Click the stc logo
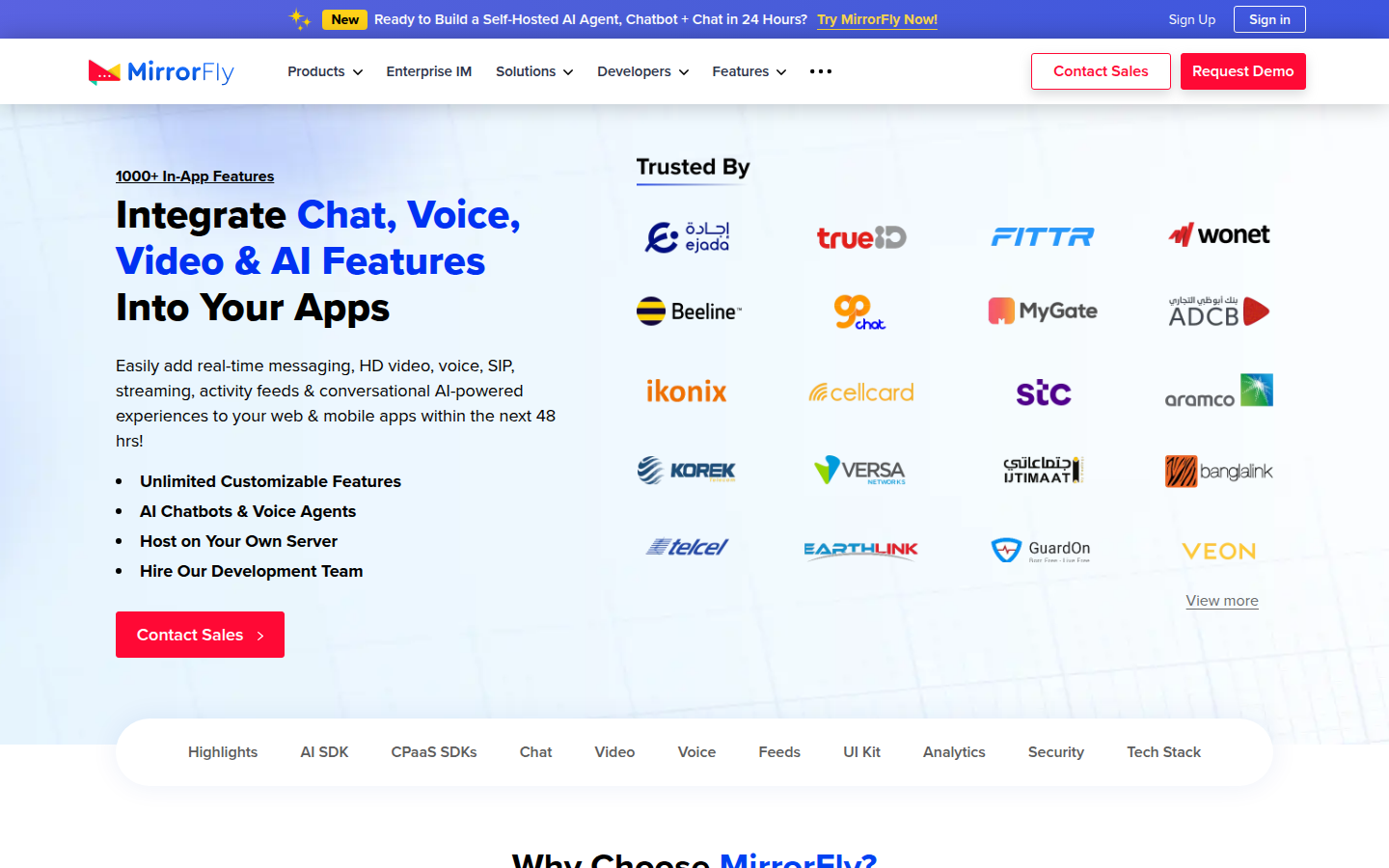1389x868 pixels. click(1043, 393)
